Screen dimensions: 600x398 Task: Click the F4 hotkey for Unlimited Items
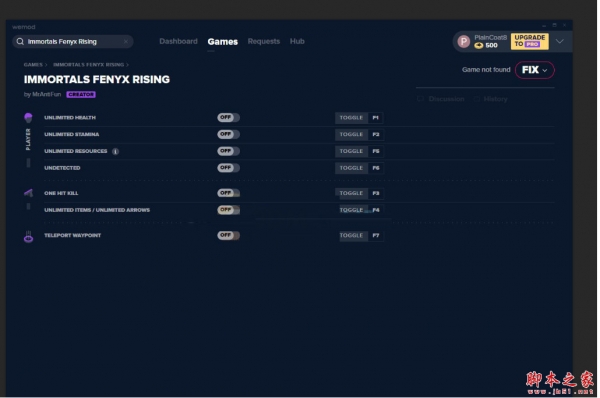[x=375, y=210]
